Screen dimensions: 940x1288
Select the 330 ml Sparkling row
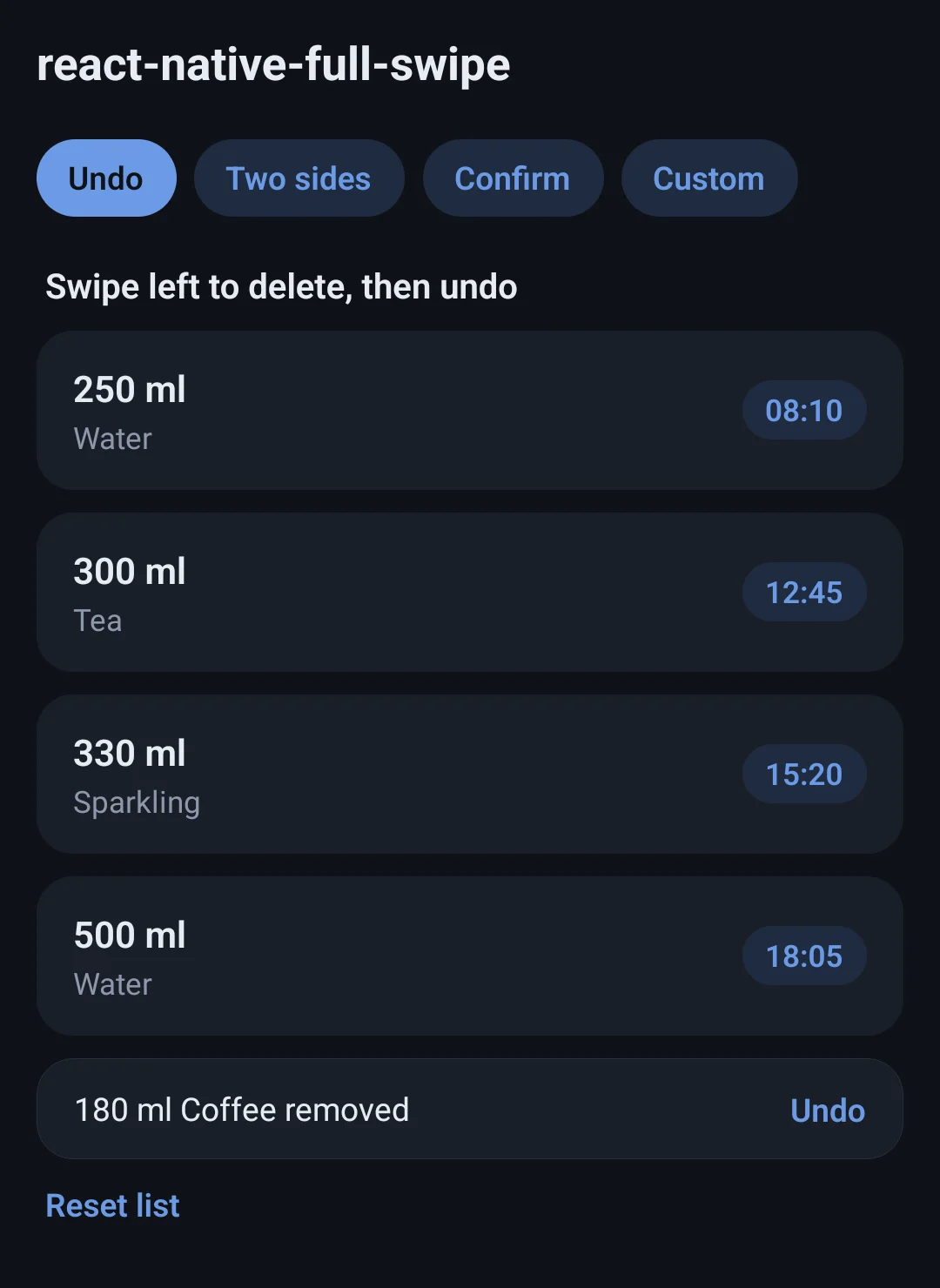click(x=470, y=774)
